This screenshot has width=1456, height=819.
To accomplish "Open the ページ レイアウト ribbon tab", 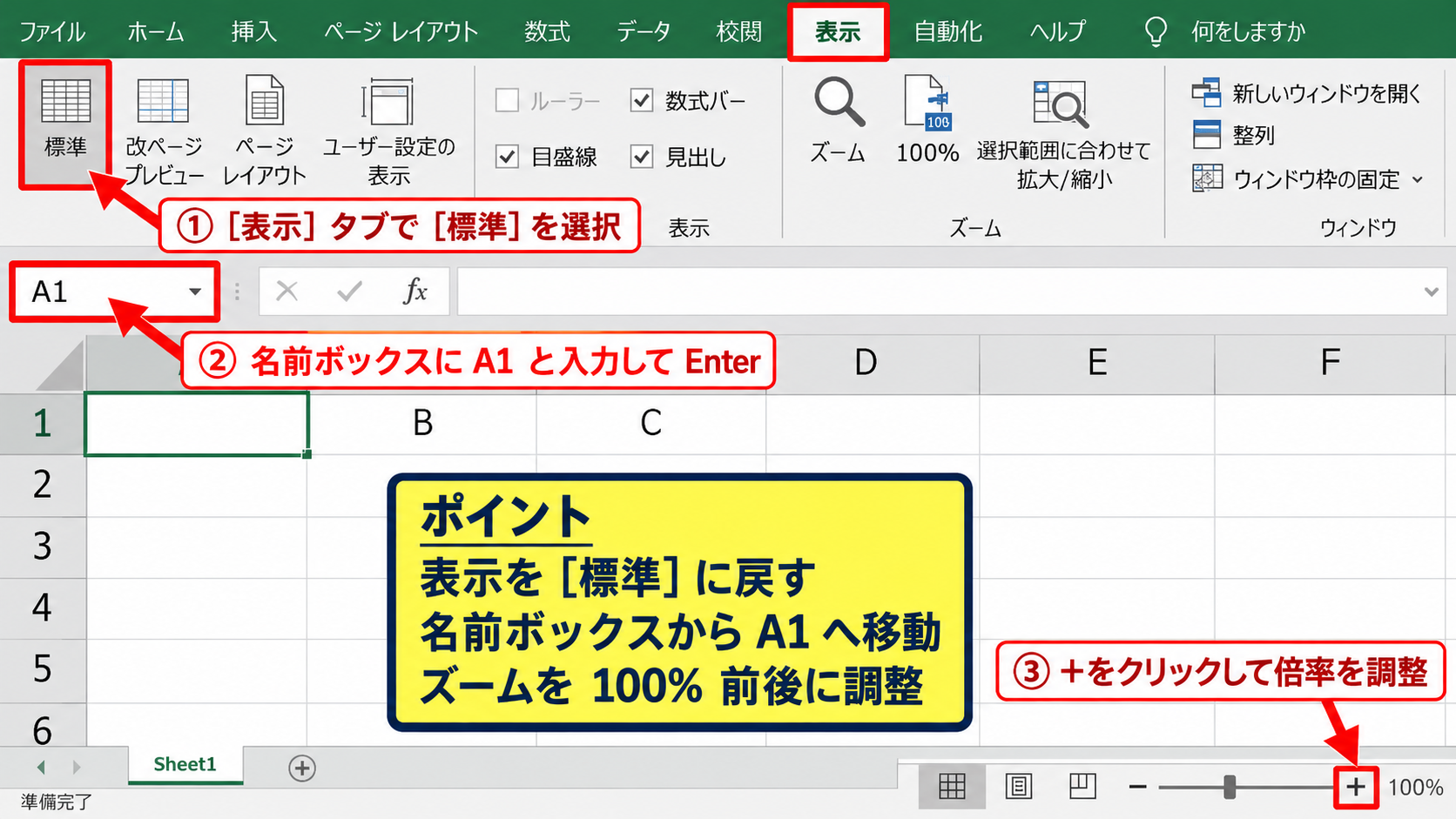I will point(401,31).
